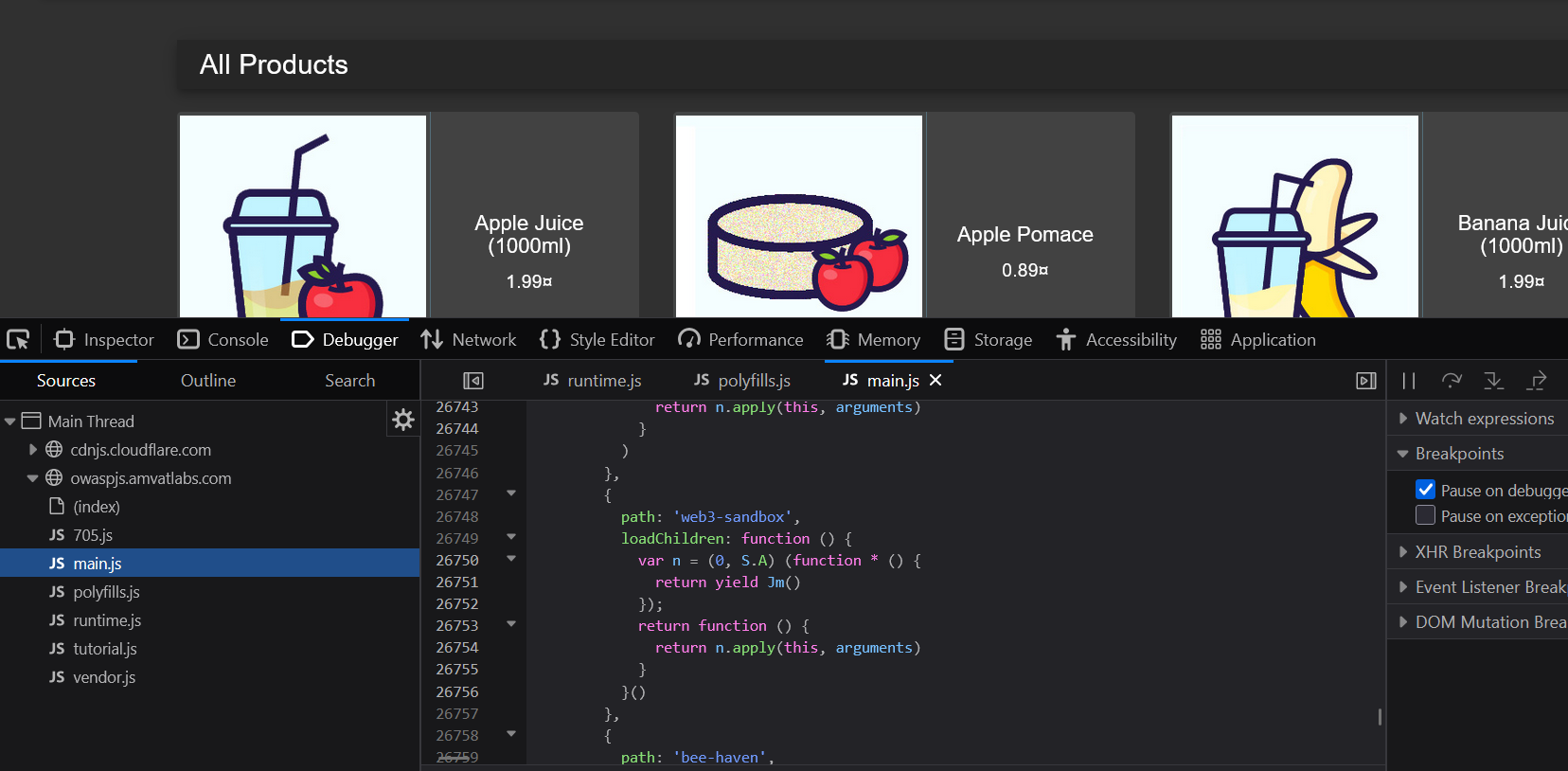Click the element picker icon
The height and width of the screenshot is (771, 1568).
[18, 339]
